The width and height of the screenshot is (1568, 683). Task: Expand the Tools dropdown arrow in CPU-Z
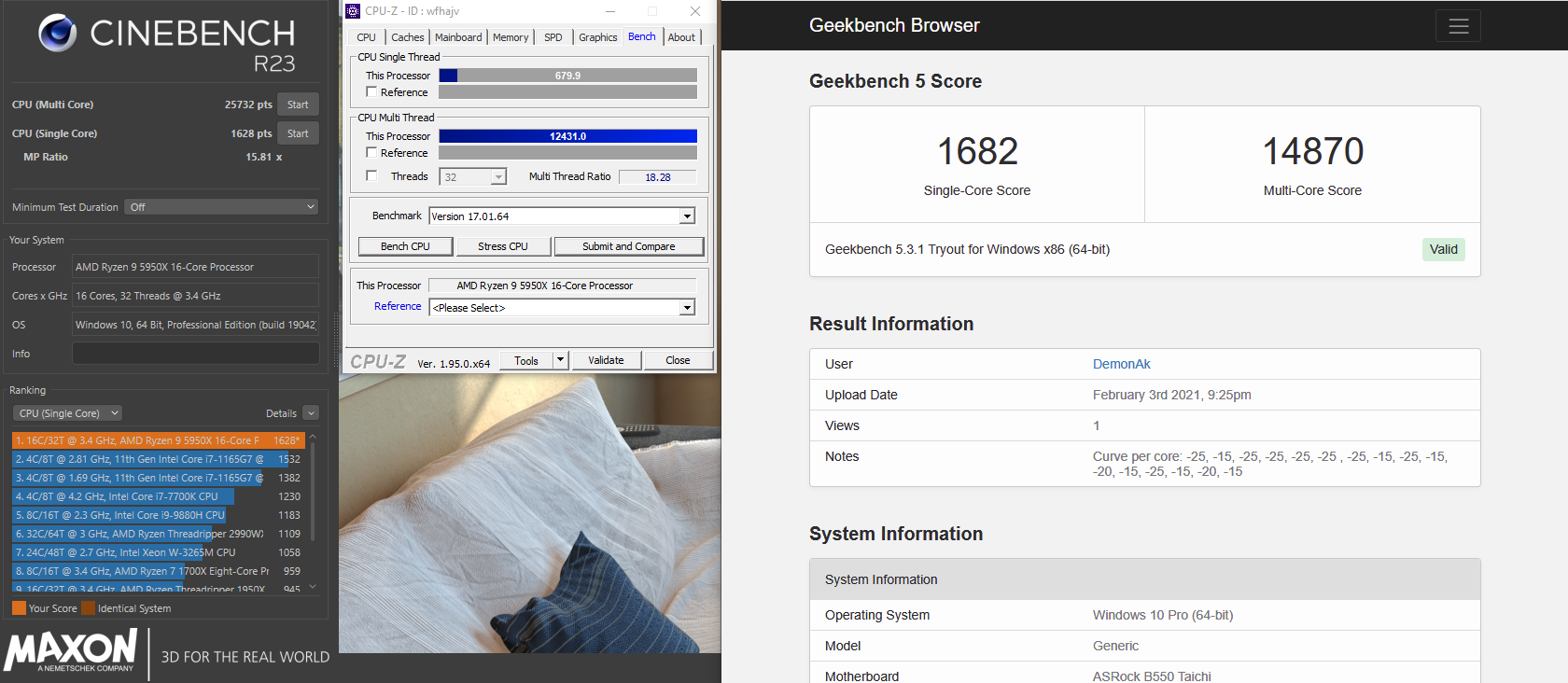pyautogui.click(x=560, y=360)
